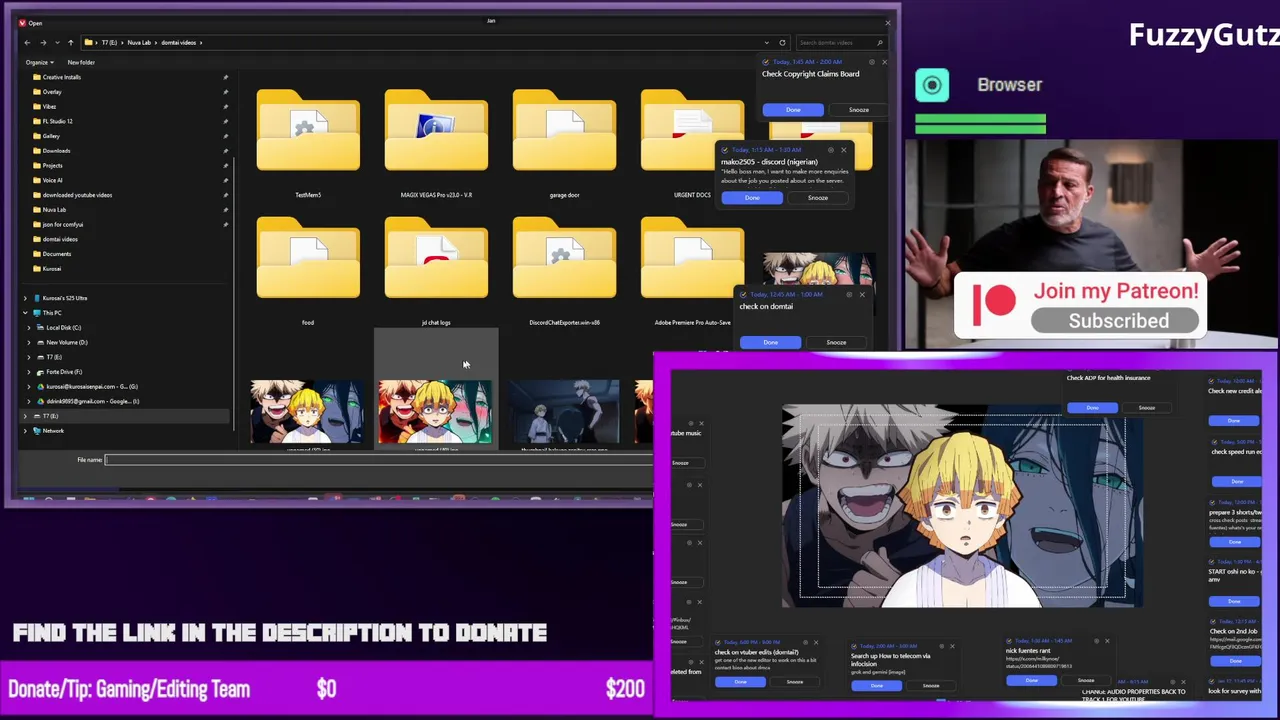Click the File name input field
Viewport: 1280px width, 720px height.
point(378,460)
